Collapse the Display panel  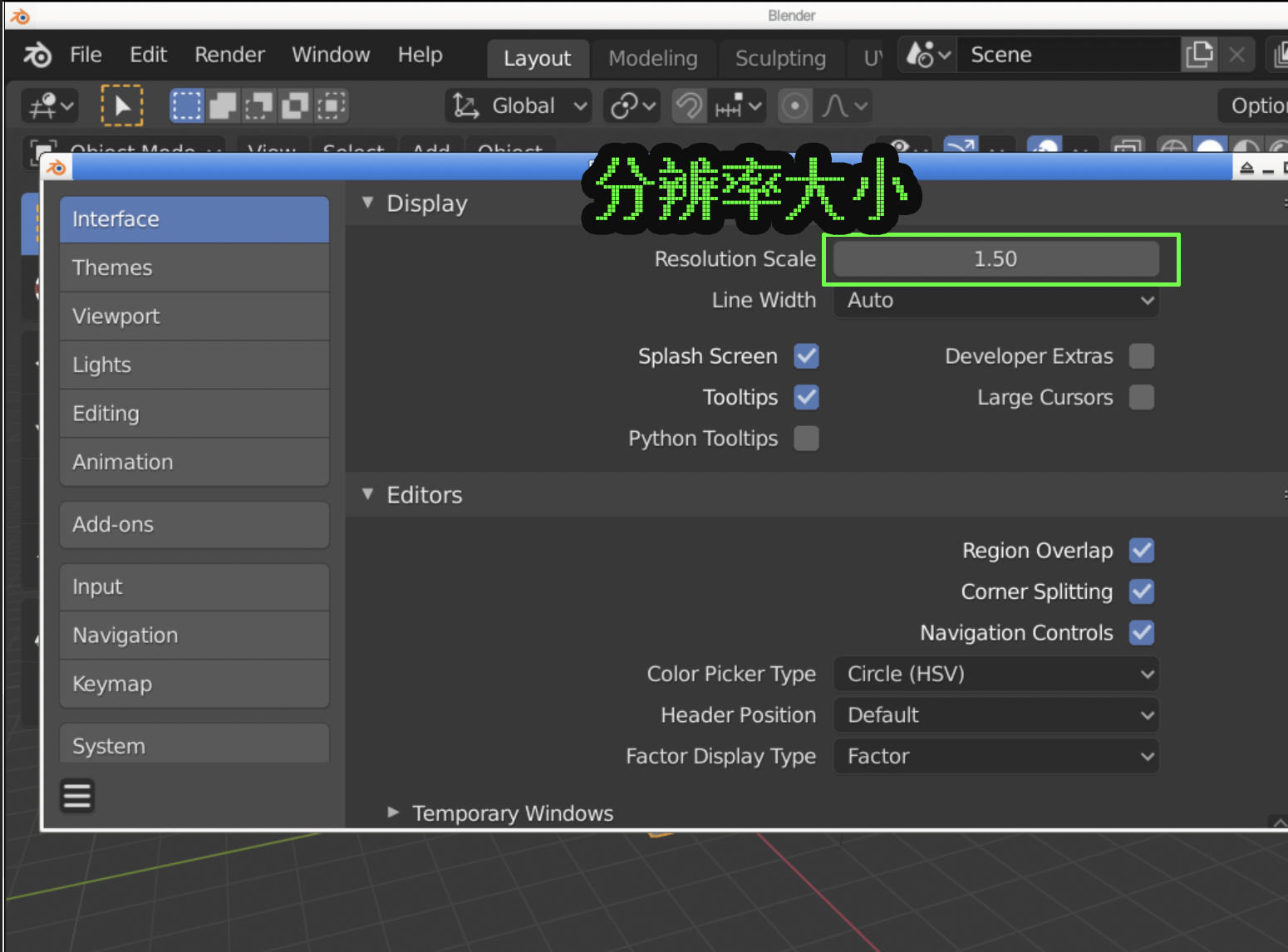pos(368,203)
